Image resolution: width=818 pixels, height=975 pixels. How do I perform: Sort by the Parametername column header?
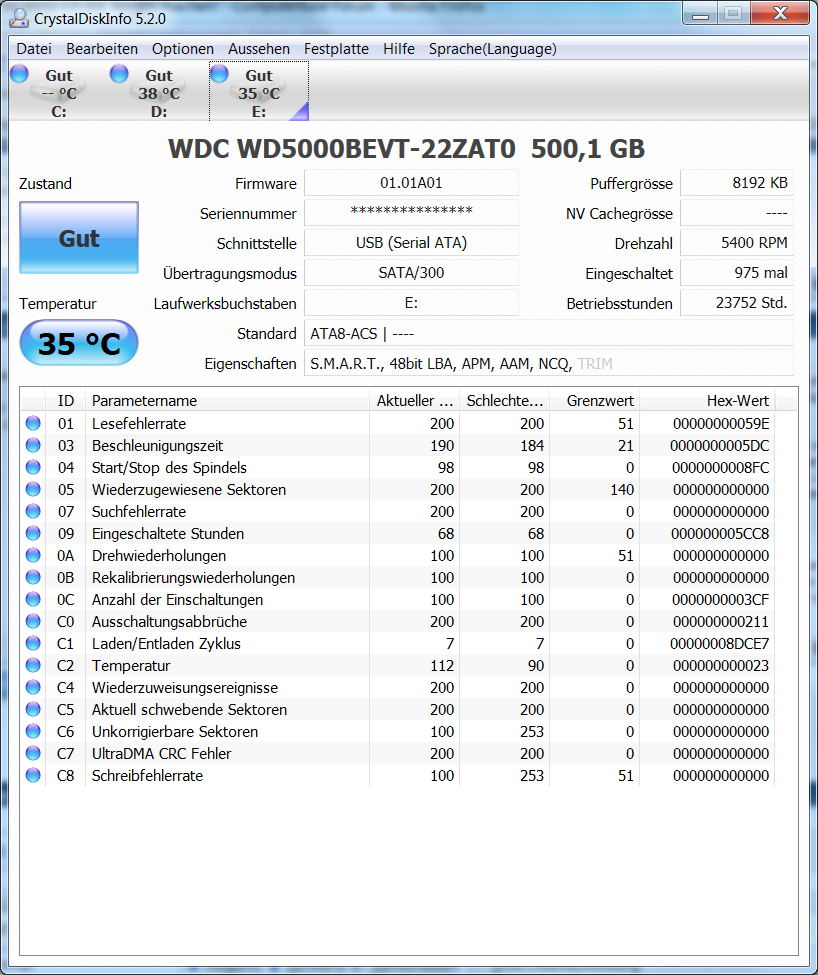(227, 400)
